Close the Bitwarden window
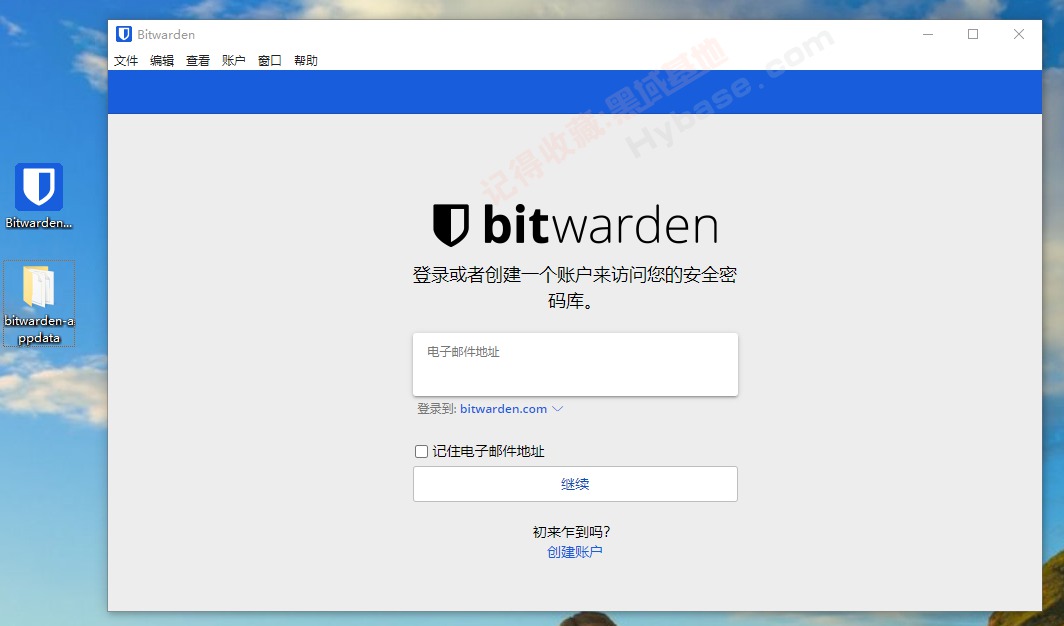 (1019, 34)
